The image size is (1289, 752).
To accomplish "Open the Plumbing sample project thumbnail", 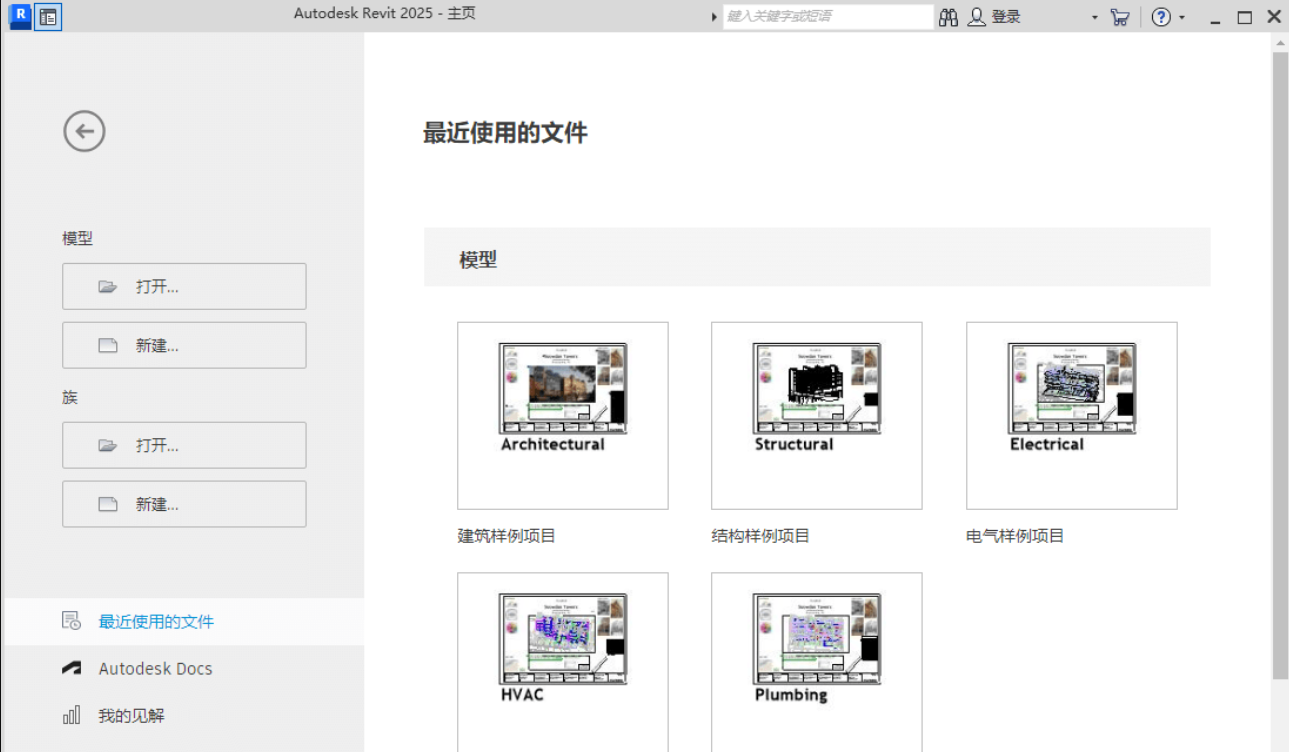I will (x=817, y=662).
